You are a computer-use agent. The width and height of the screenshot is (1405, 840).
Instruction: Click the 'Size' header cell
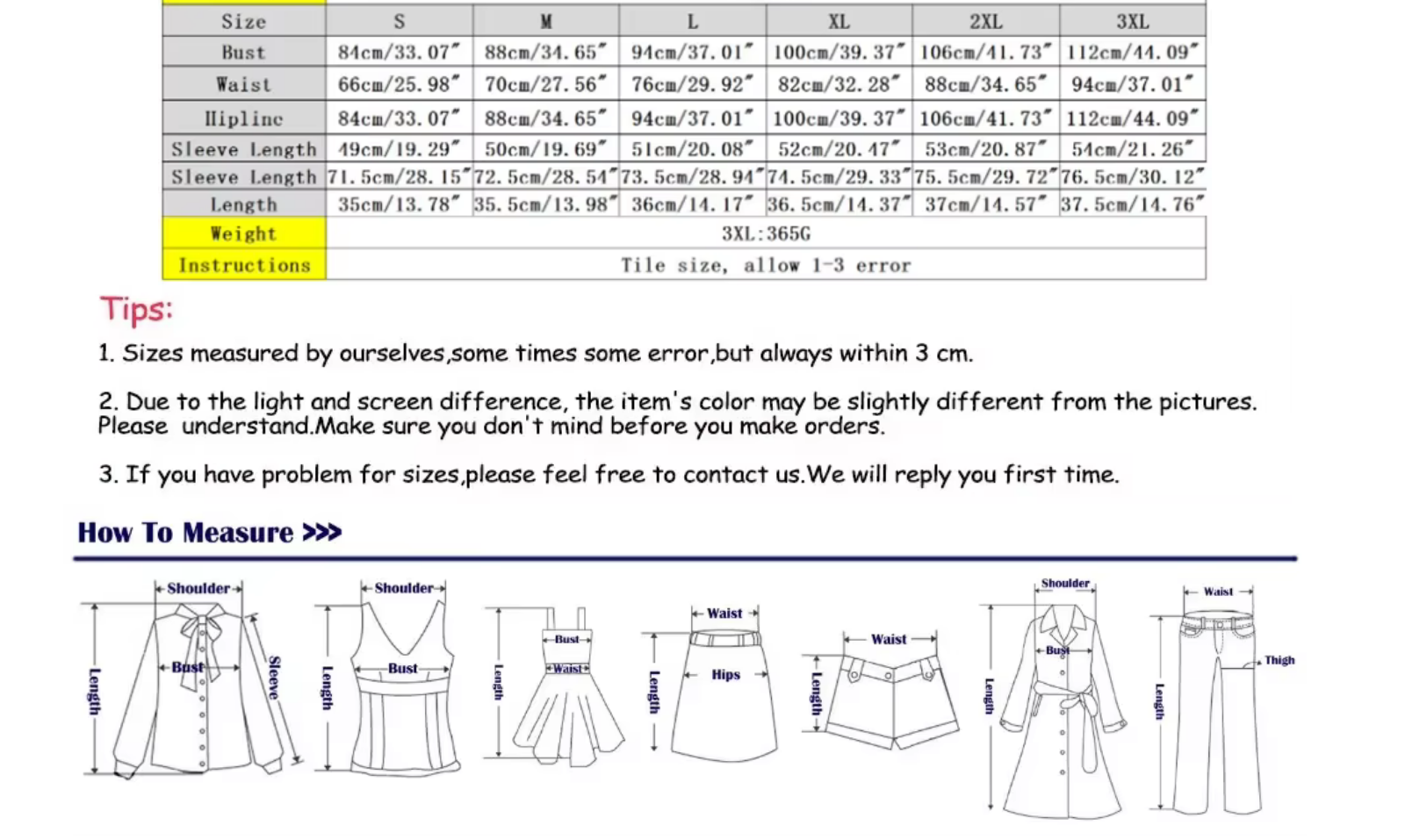tap(244, 21)
